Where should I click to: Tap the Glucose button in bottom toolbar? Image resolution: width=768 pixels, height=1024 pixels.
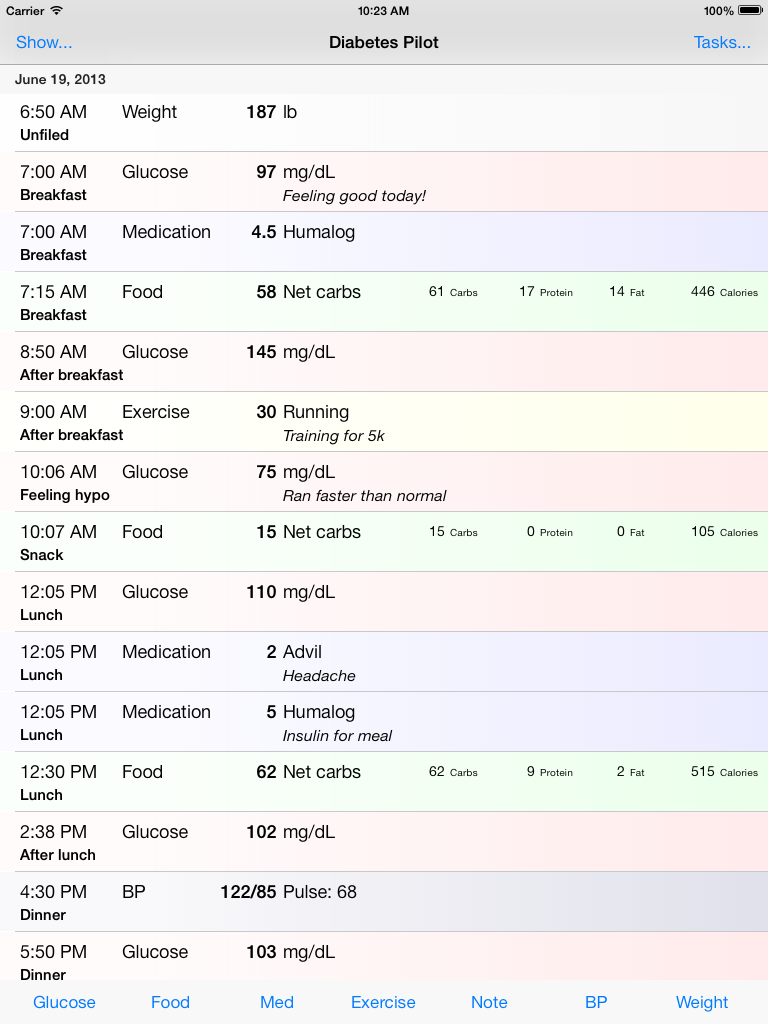click(64, 1002)
